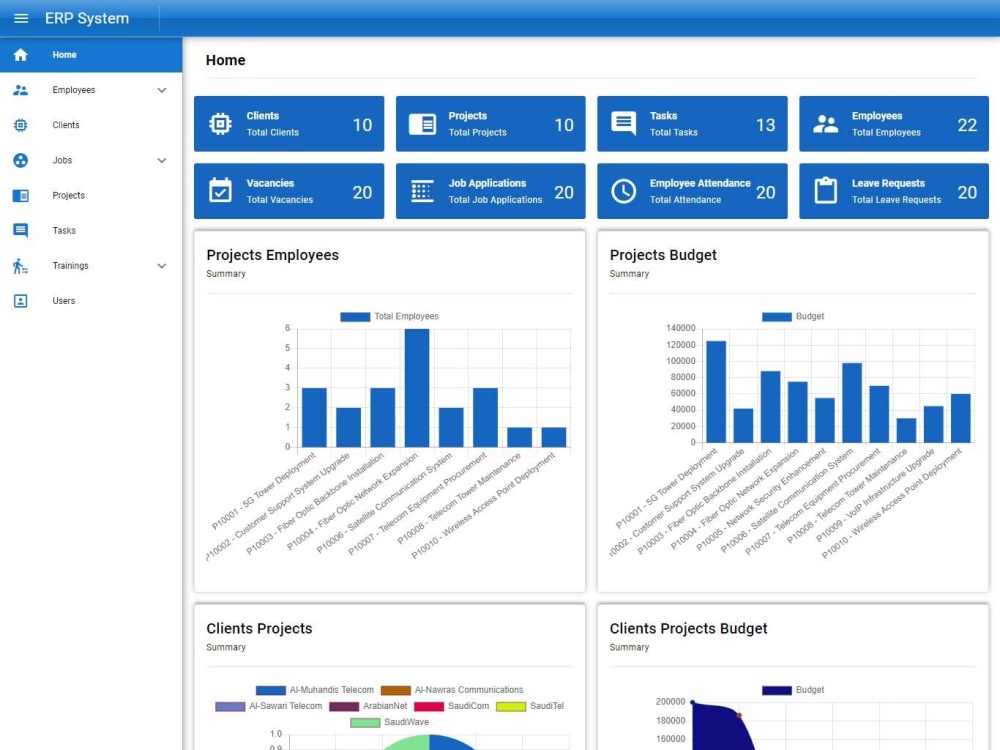Viewport: 1000px width, 750px height.
Task: Open the Employee Attendance summary card
Action: click(692, 191)
